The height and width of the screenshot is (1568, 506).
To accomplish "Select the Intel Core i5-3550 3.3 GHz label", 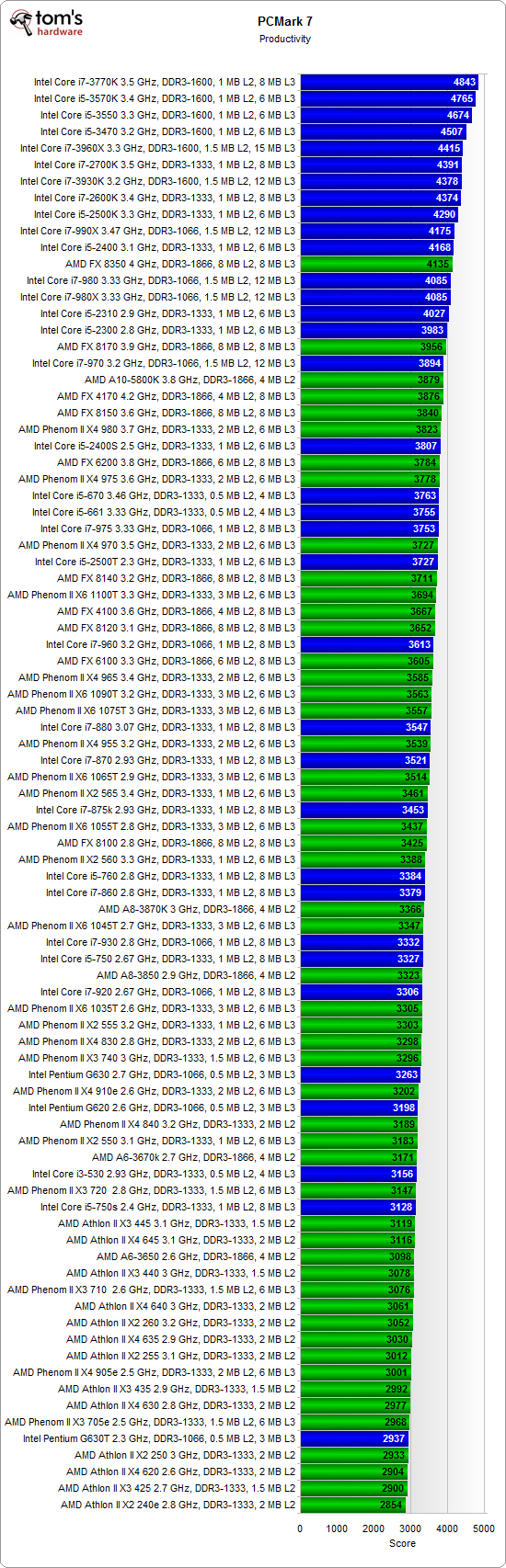I will click(x=167, y=115).
